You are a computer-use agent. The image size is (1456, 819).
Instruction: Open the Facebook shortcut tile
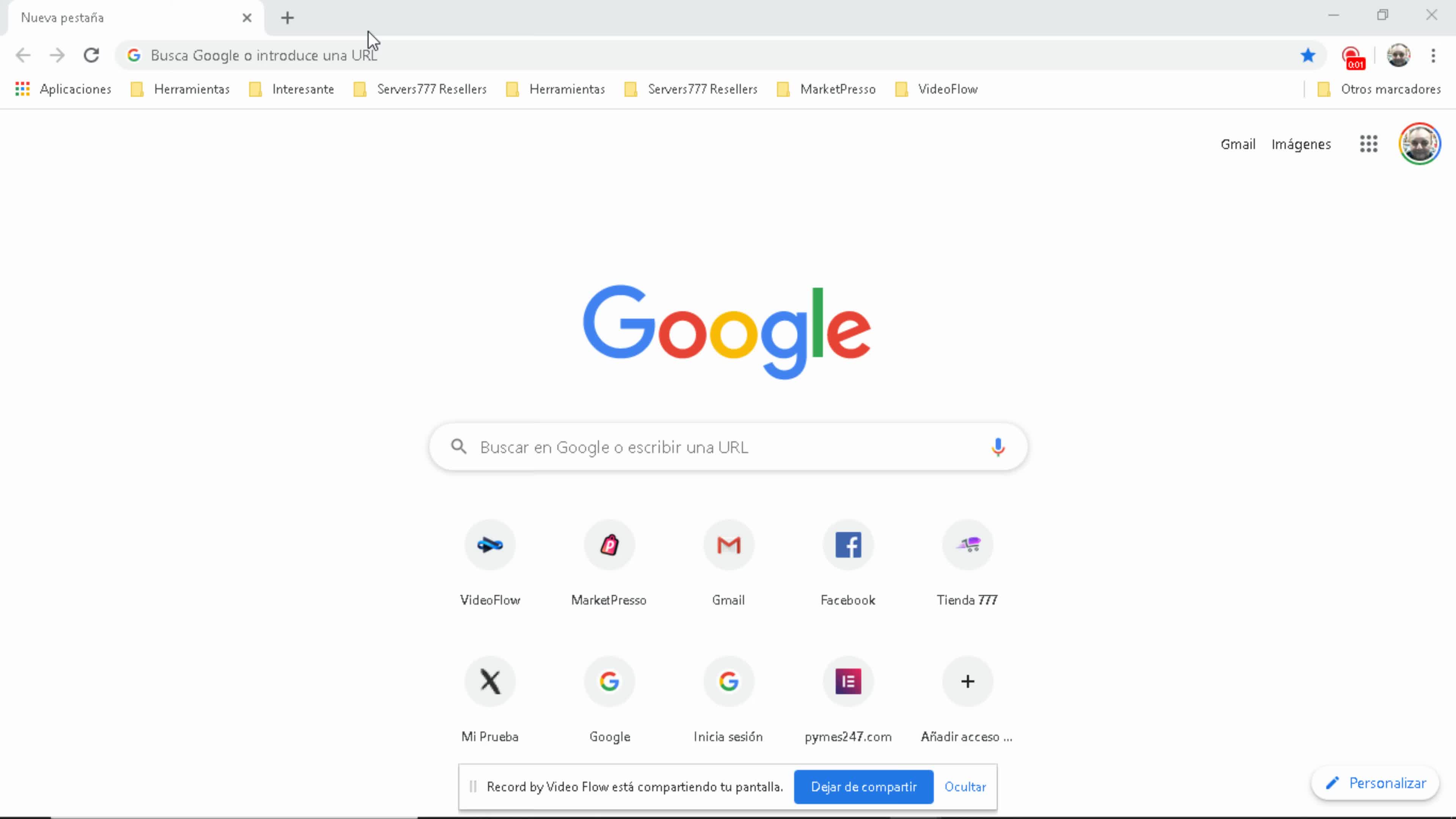(x=848, y=563)
